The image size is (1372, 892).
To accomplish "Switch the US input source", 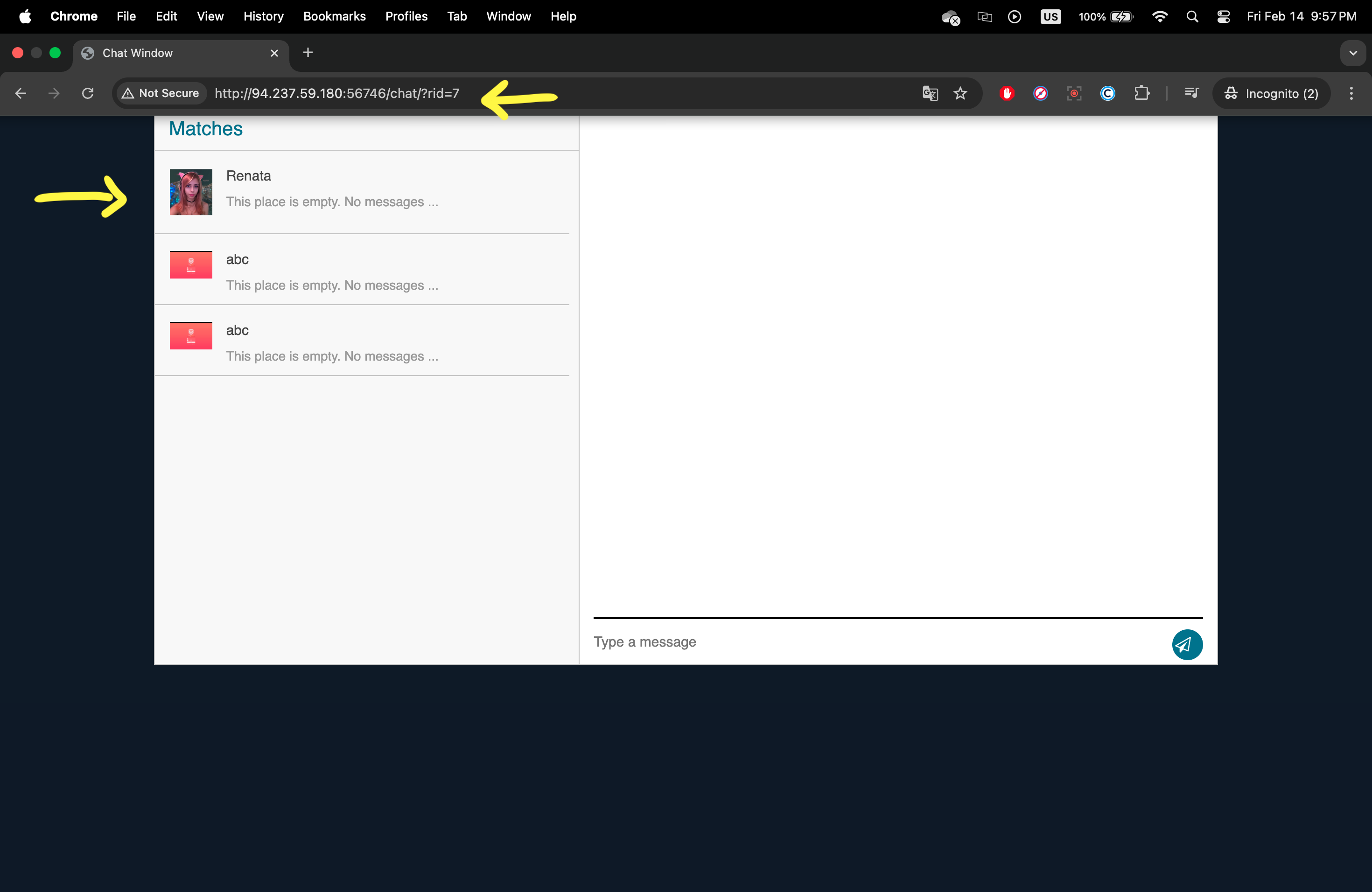I will pos(1050,16).
